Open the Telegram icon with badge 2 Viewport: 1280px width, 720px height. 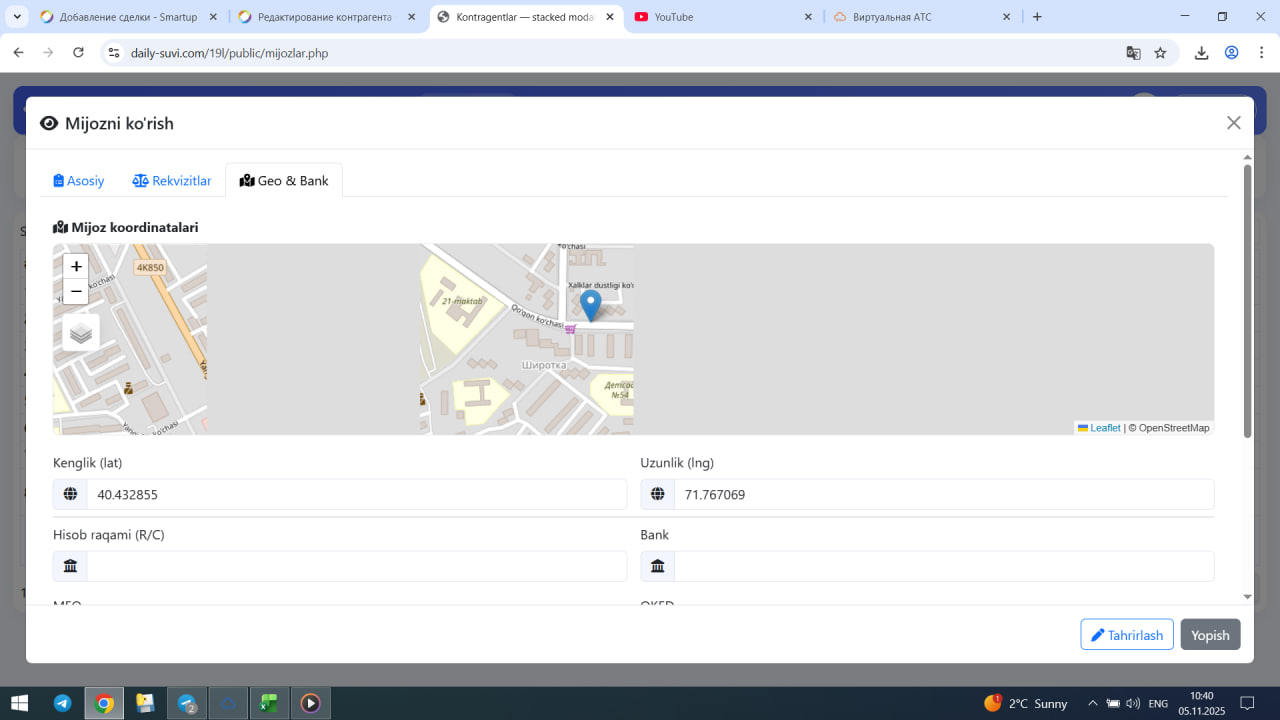click(187, 703)
